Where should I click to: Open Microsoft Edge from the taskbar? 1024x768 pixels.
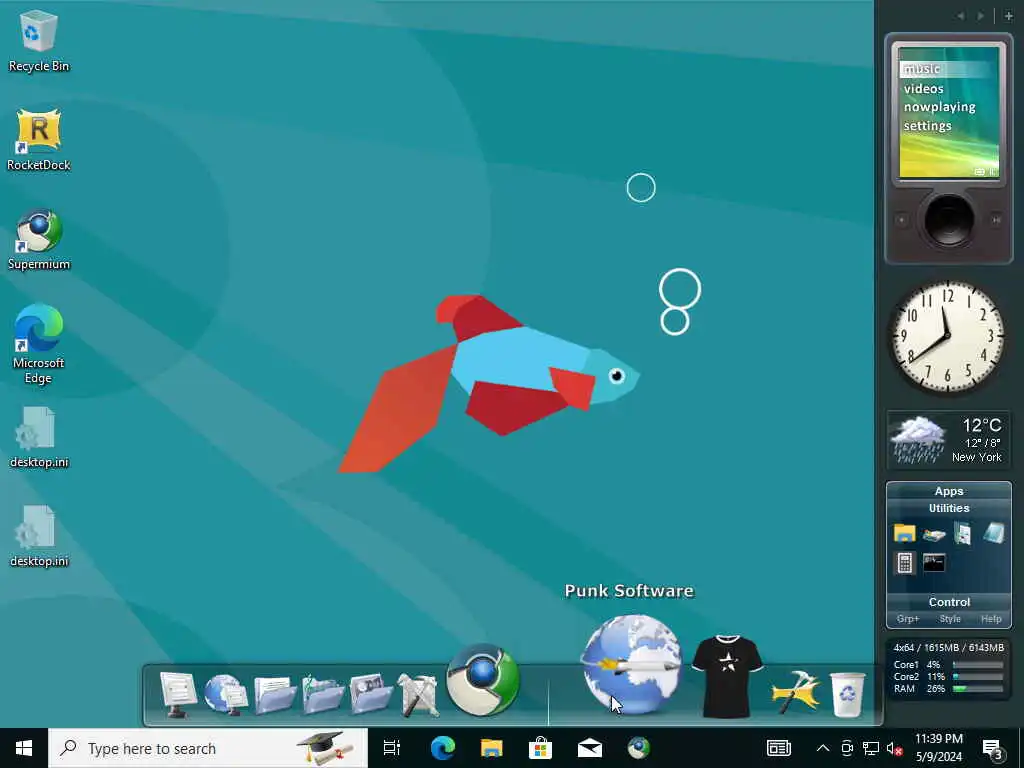[x=442, y=748]
